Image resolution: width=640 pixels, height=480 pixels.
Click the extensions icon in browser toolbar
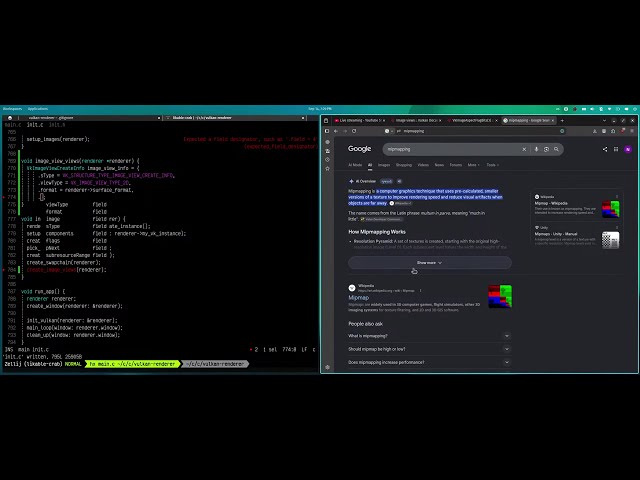click(613, 131)
